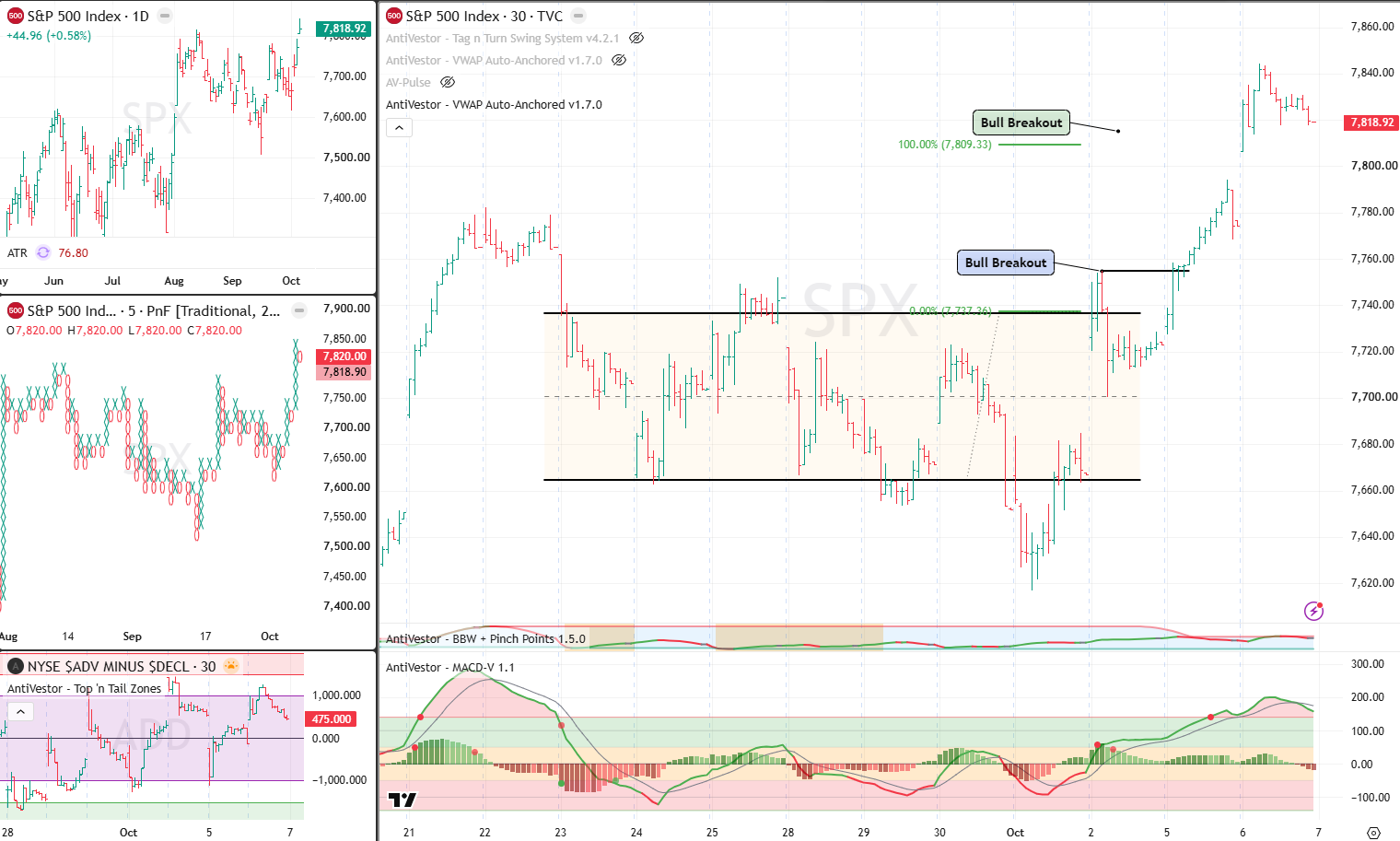Click the red 7,818.92 price tag on main chart
Viewport: 1400px width, 841px height.
point(1372,122)
